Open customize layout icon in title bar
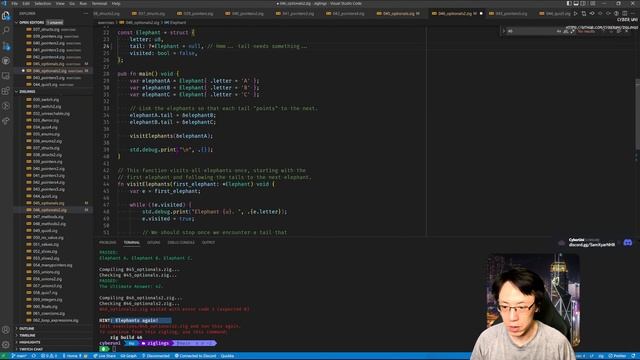640x360 pixels. tap(593, 3)
